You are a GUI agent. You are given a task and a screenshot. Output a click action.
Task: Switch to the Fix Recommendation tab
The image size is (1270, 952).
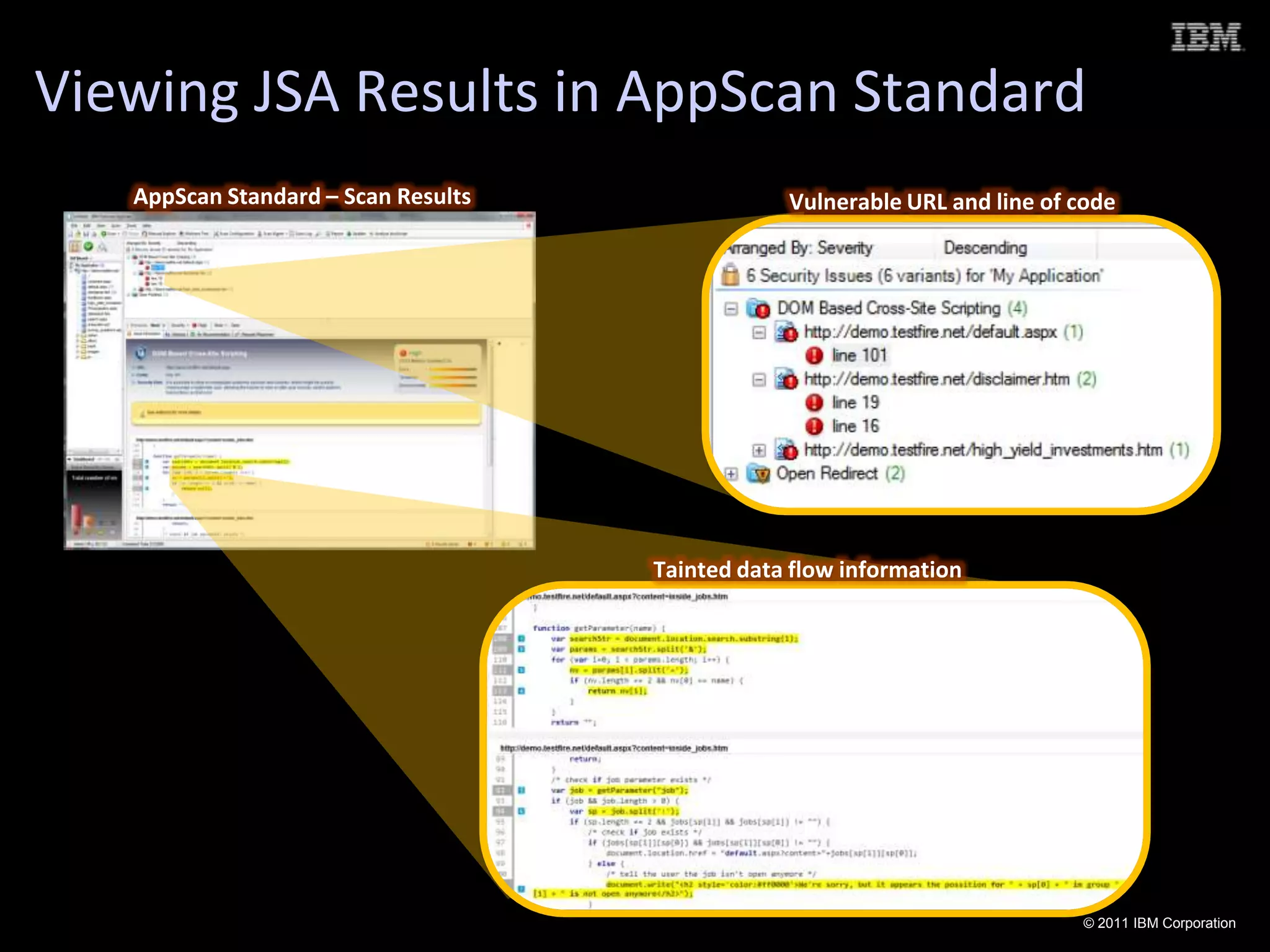(x=211, y=334)
